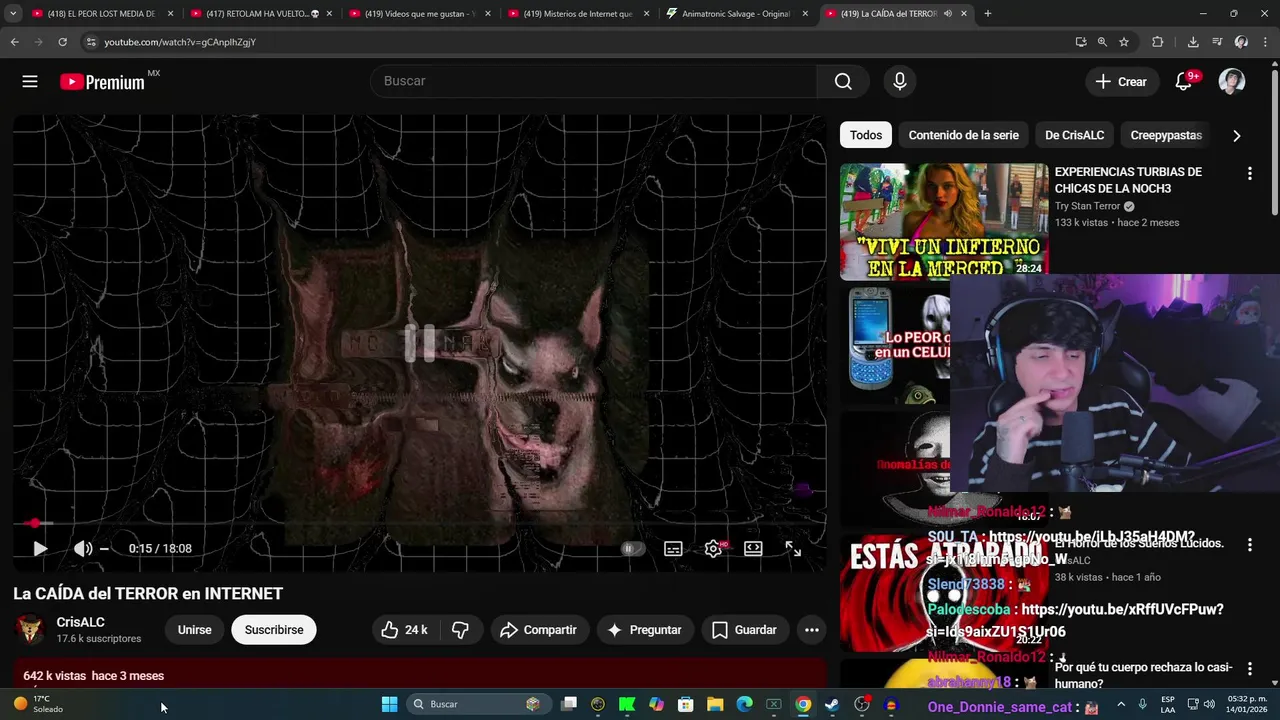This screenshot has height=720, width=1280.
Task: Open File Explorer from the taskbar
Action: pos(715,705)
